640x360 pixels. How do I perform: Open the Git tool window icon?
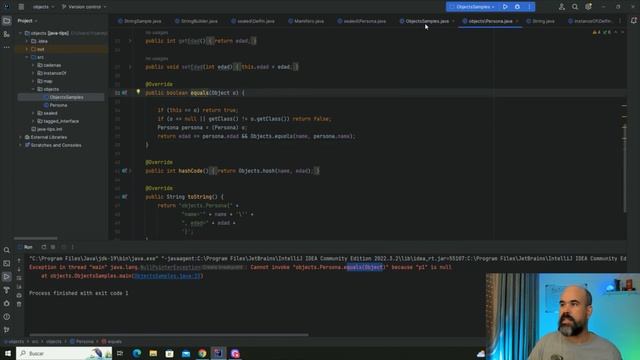tap(7, 330)
